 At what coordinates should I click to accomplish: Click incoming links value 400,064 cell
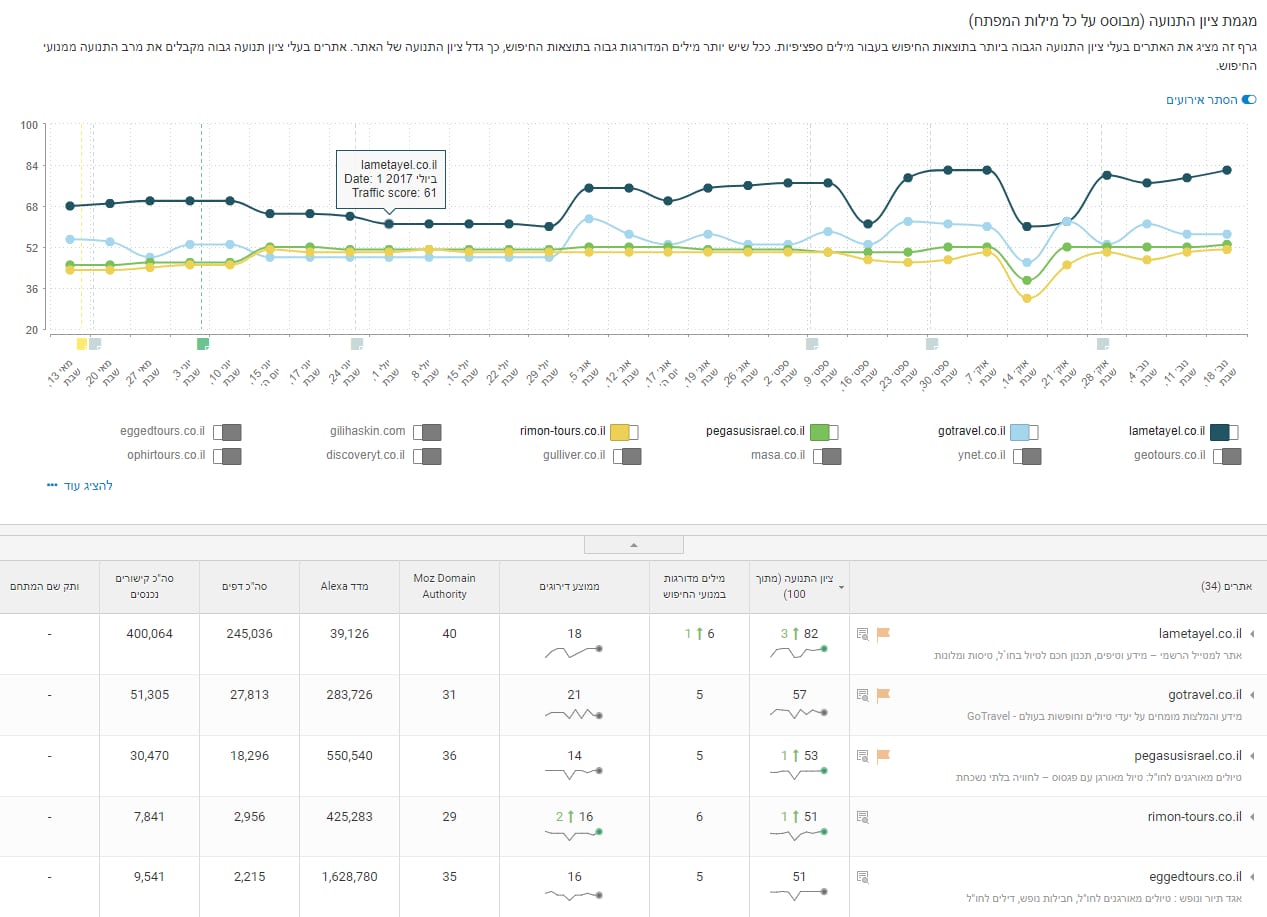149,634
